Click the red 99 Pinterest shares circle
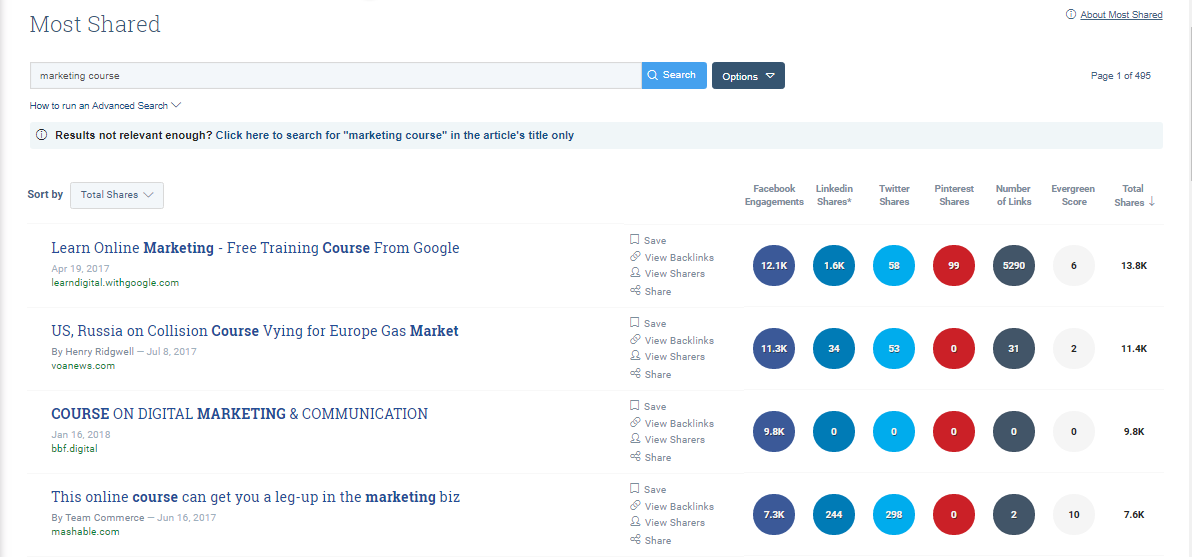 (954, 266)
